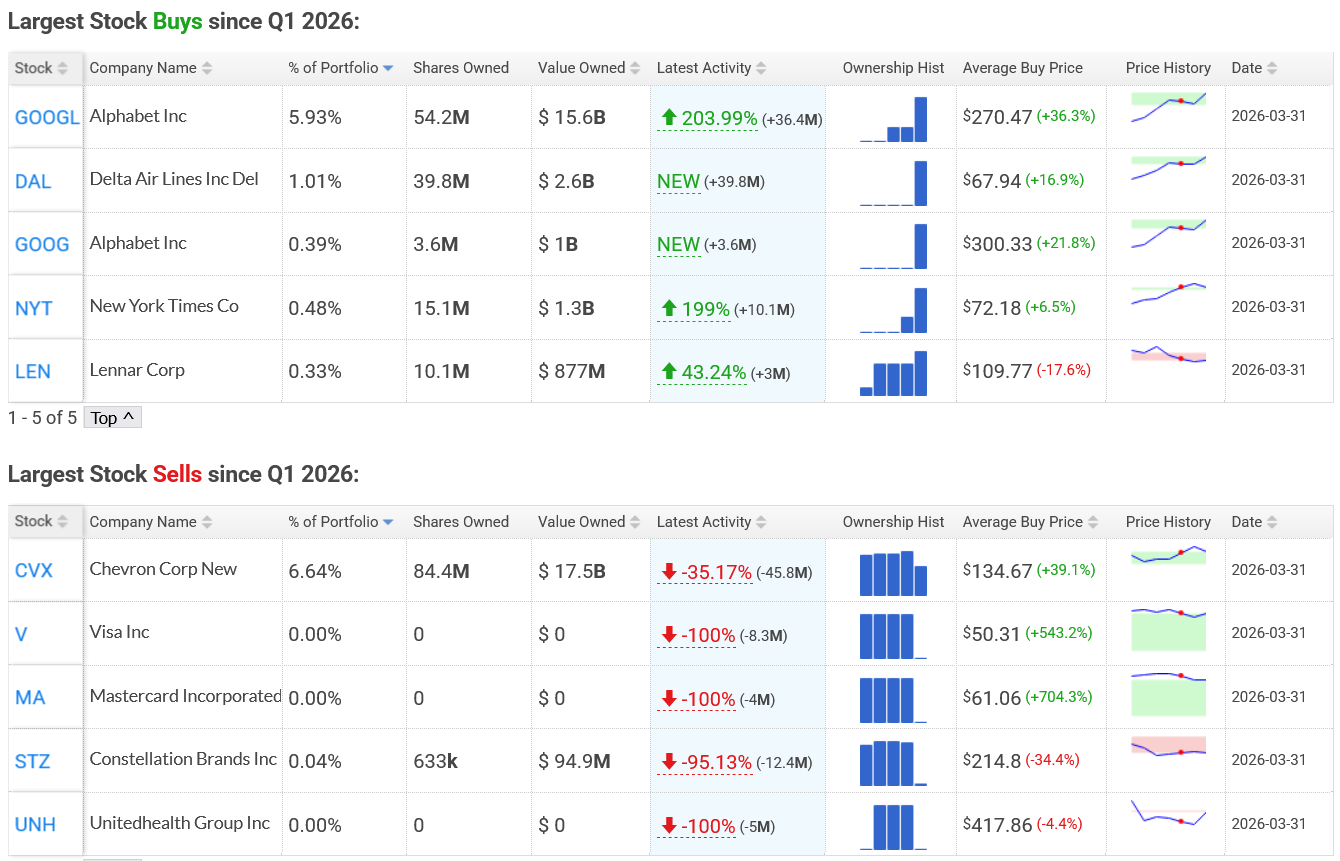Open the GOOGL price history sparkline
The image size is (1340, 861).
[x=1169, y=107]
